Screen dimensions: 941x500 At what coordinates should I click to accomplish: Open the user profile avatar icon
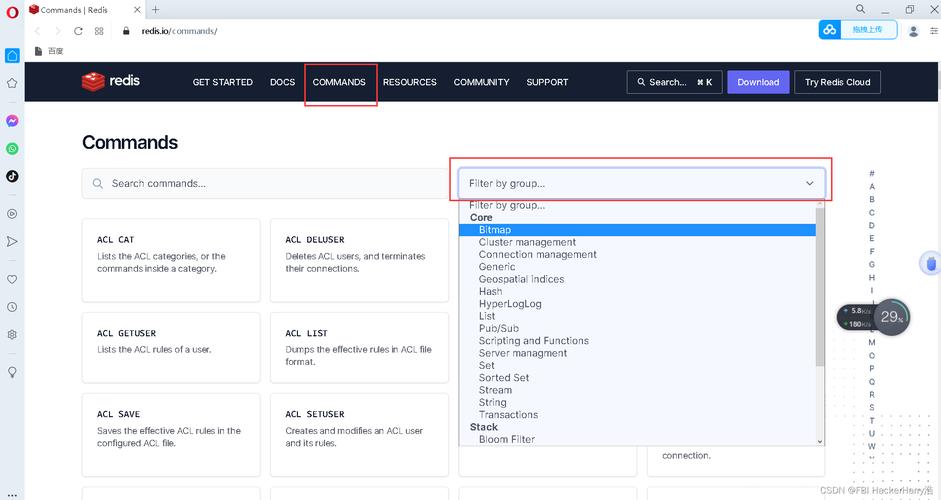click(913, 31)
